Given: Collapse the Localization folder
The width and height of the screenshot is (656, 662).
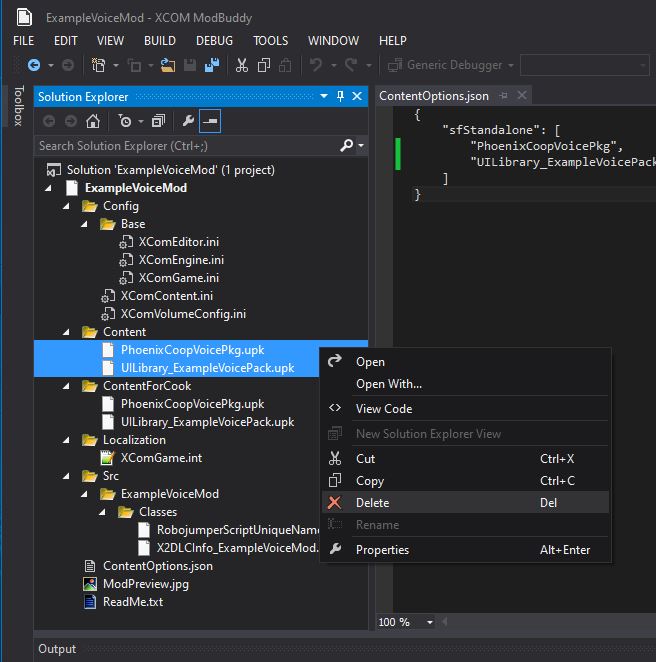Looking at the screenshot, I should [x=66, y=440].
